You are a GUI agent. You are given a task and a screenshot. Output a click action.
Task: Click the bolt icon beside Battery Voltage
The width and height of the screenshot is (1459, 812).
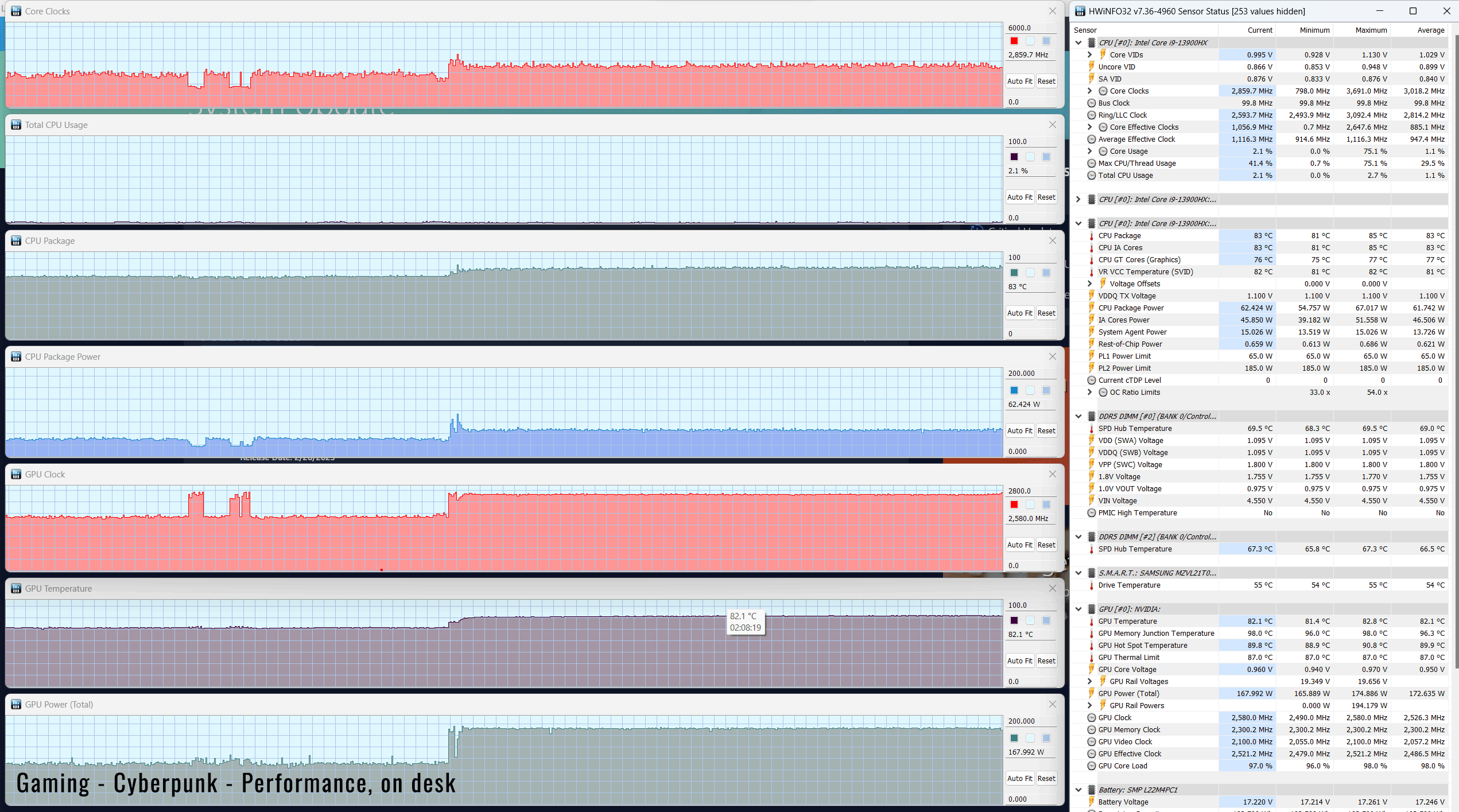pyautogui.click(x=1091, y=802)
